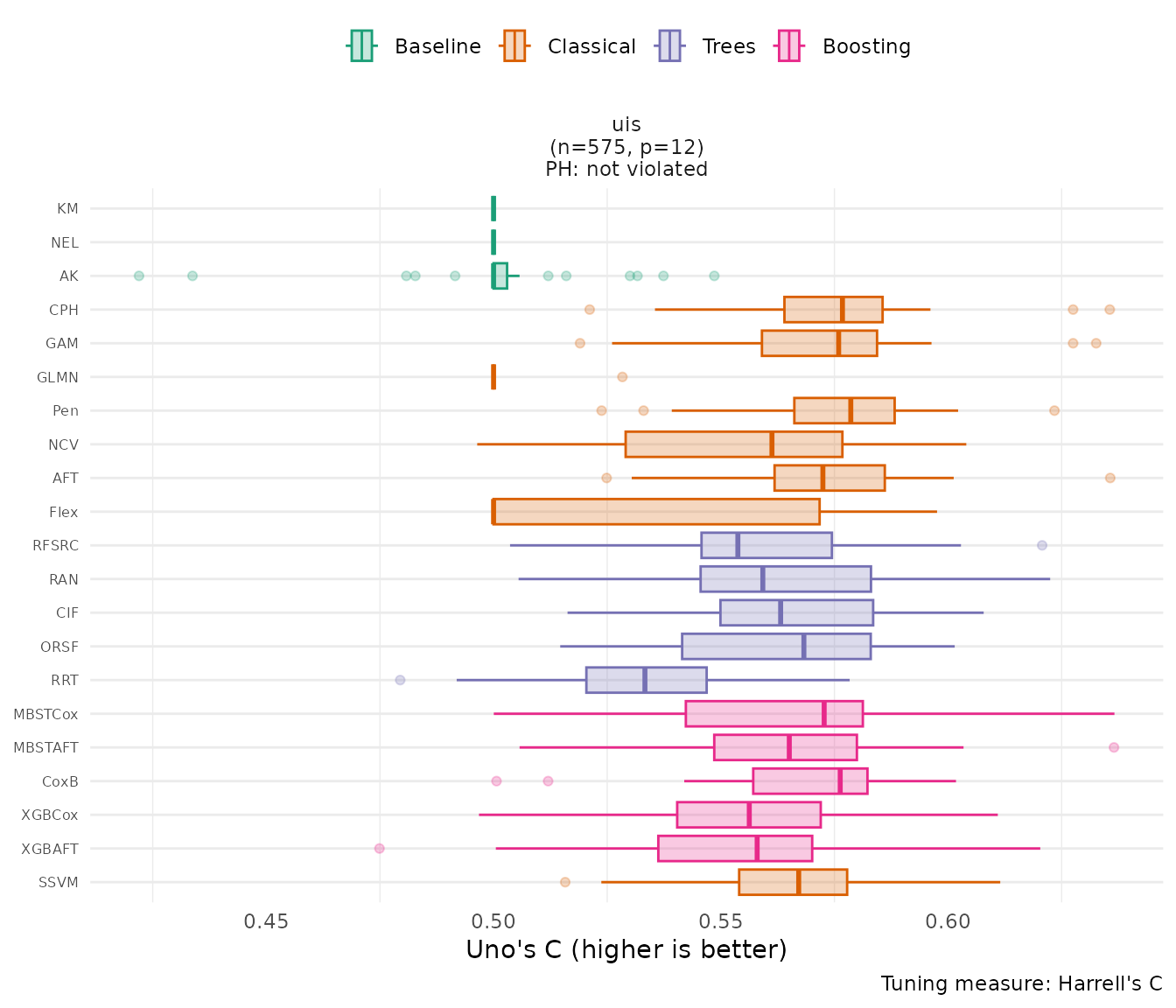
Task: Select the wide Flex row orange box
Action: (x=656, y=512)
